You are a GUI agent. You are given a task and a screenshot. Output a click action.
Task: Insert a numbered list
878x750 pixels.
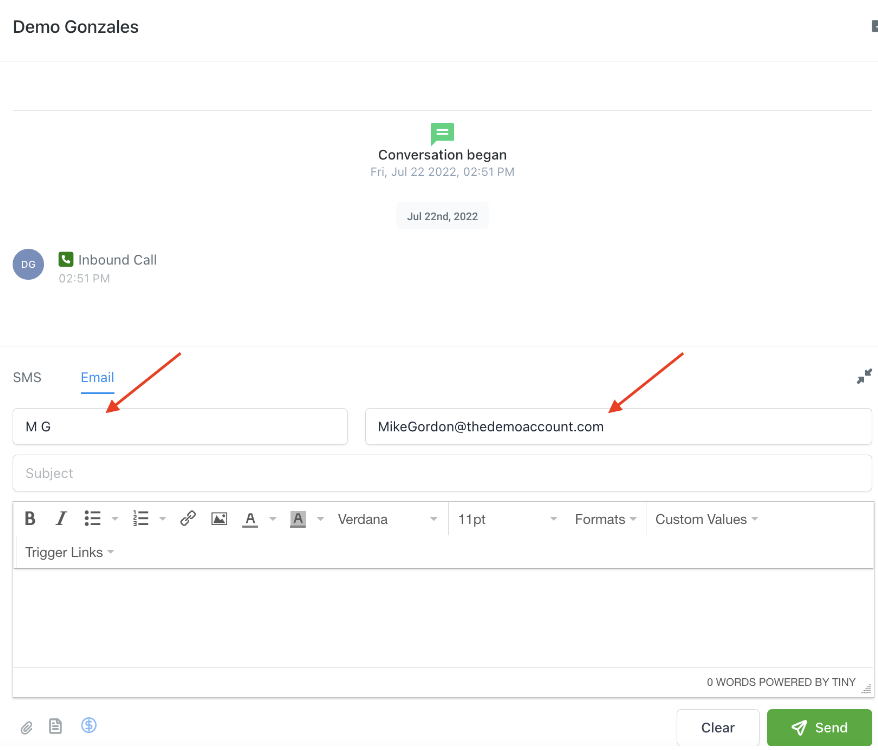(141, 519)
